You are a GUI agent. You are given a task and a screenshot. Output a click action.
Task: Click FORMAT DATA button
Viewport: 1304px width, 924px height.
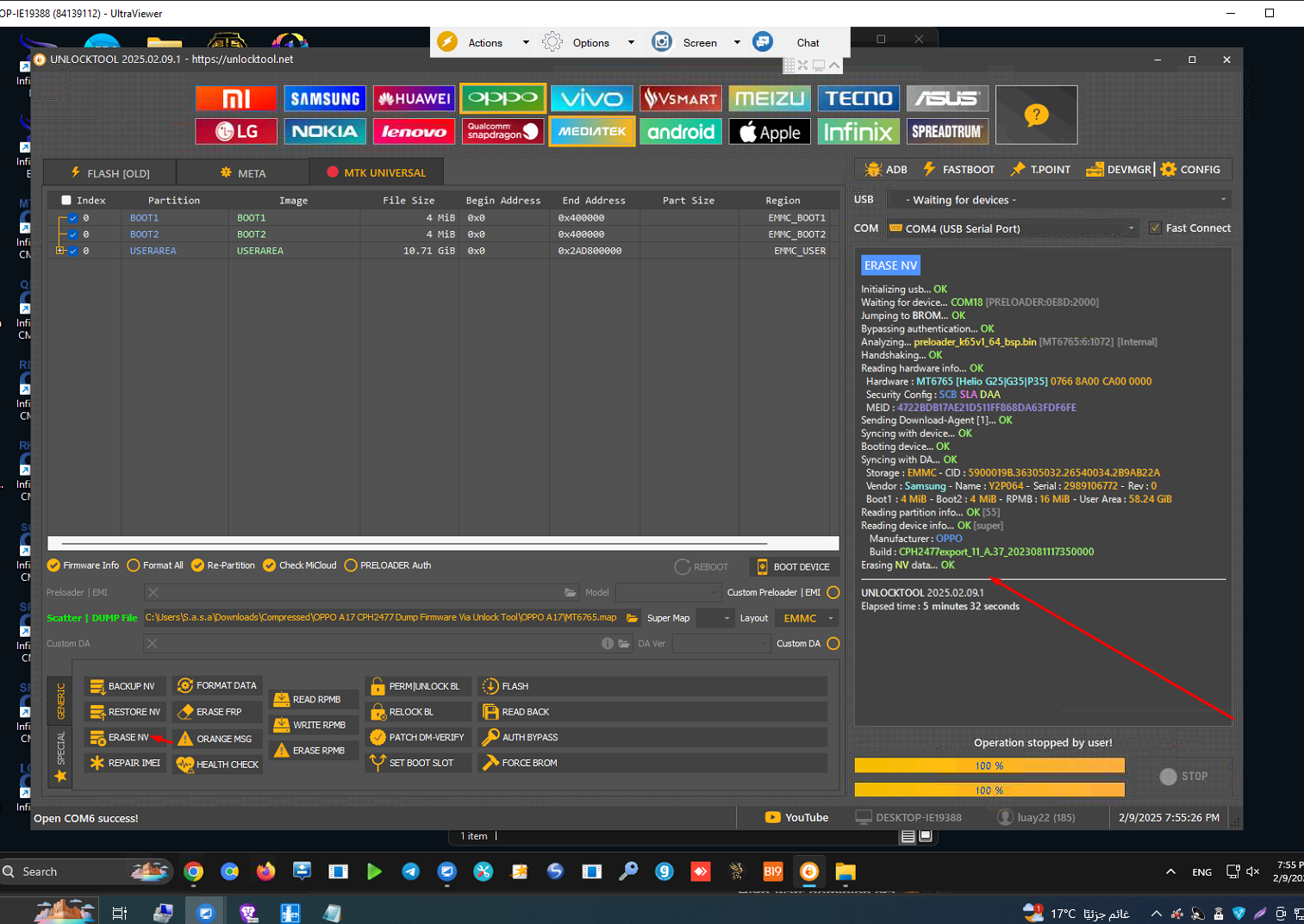[218, 686]
